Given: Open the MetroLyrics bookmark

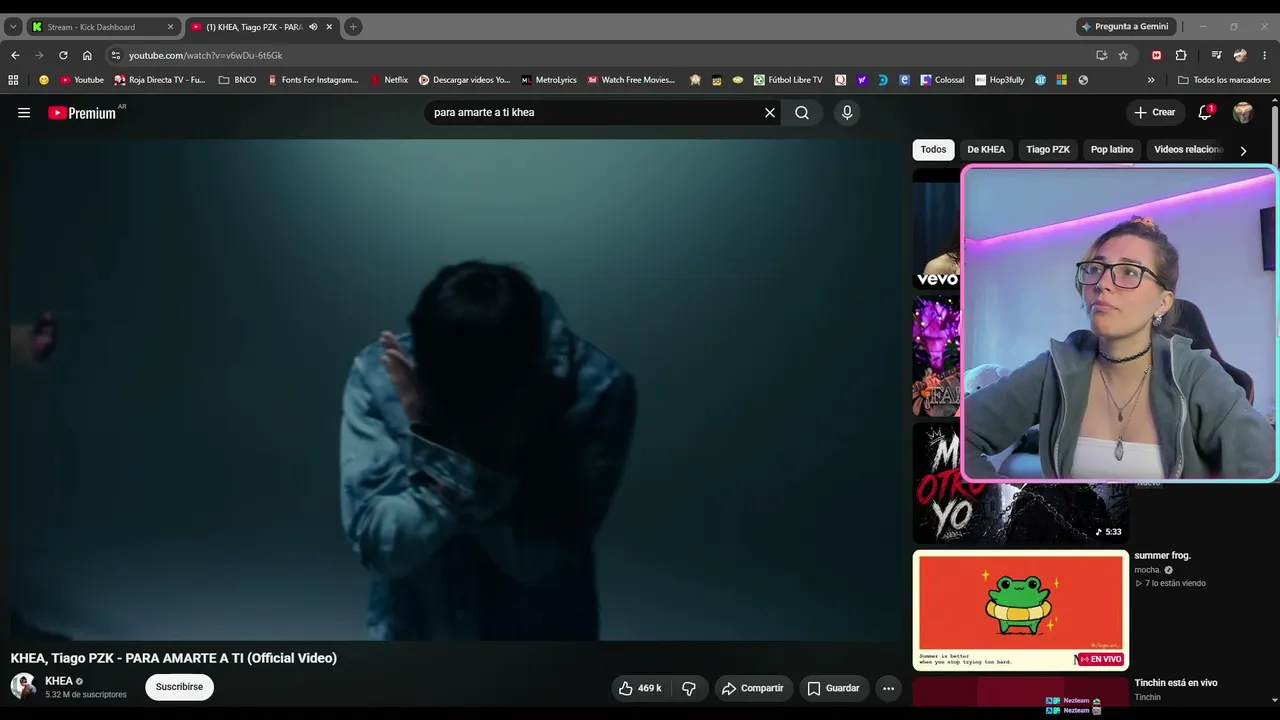Looking at the screenshot, I should pos(549,80).
